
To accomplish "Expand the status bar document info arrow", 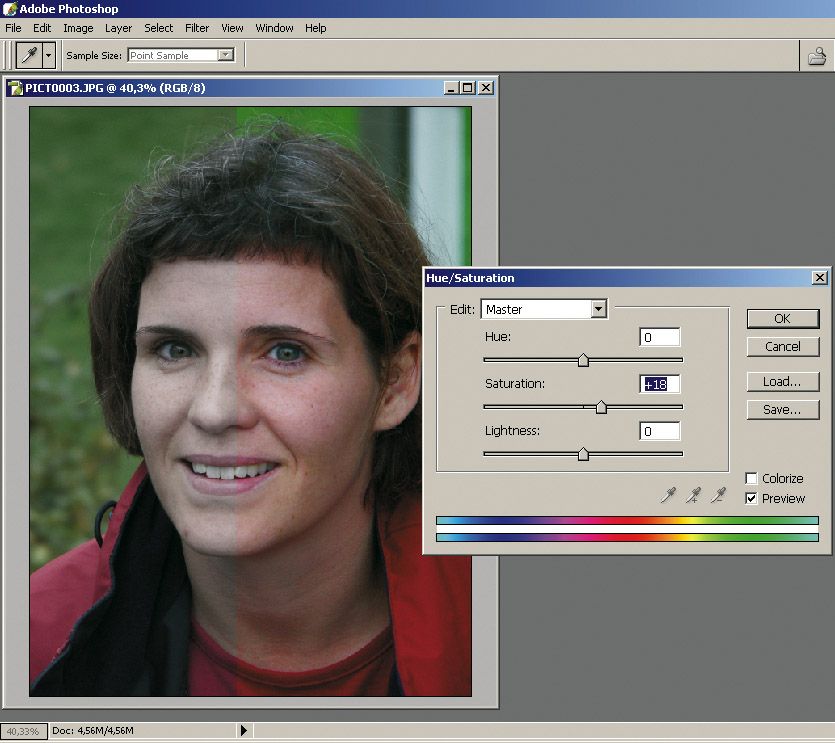I will (244, 731).
